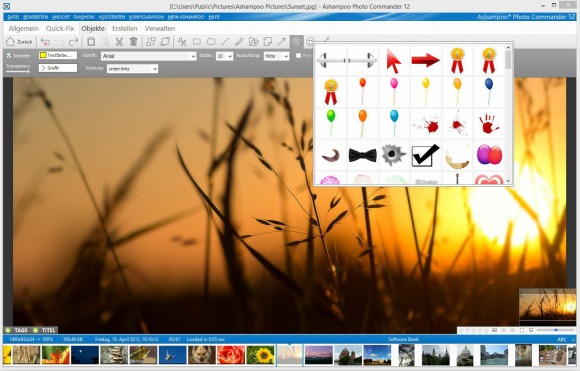
Task: Insert the pink balloon clipart
Action: click(394, 92)
